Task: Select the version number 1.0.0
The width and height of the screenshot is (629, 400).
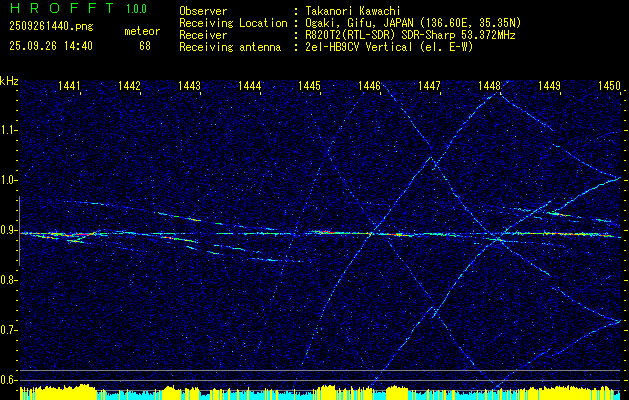Action: 136,8
